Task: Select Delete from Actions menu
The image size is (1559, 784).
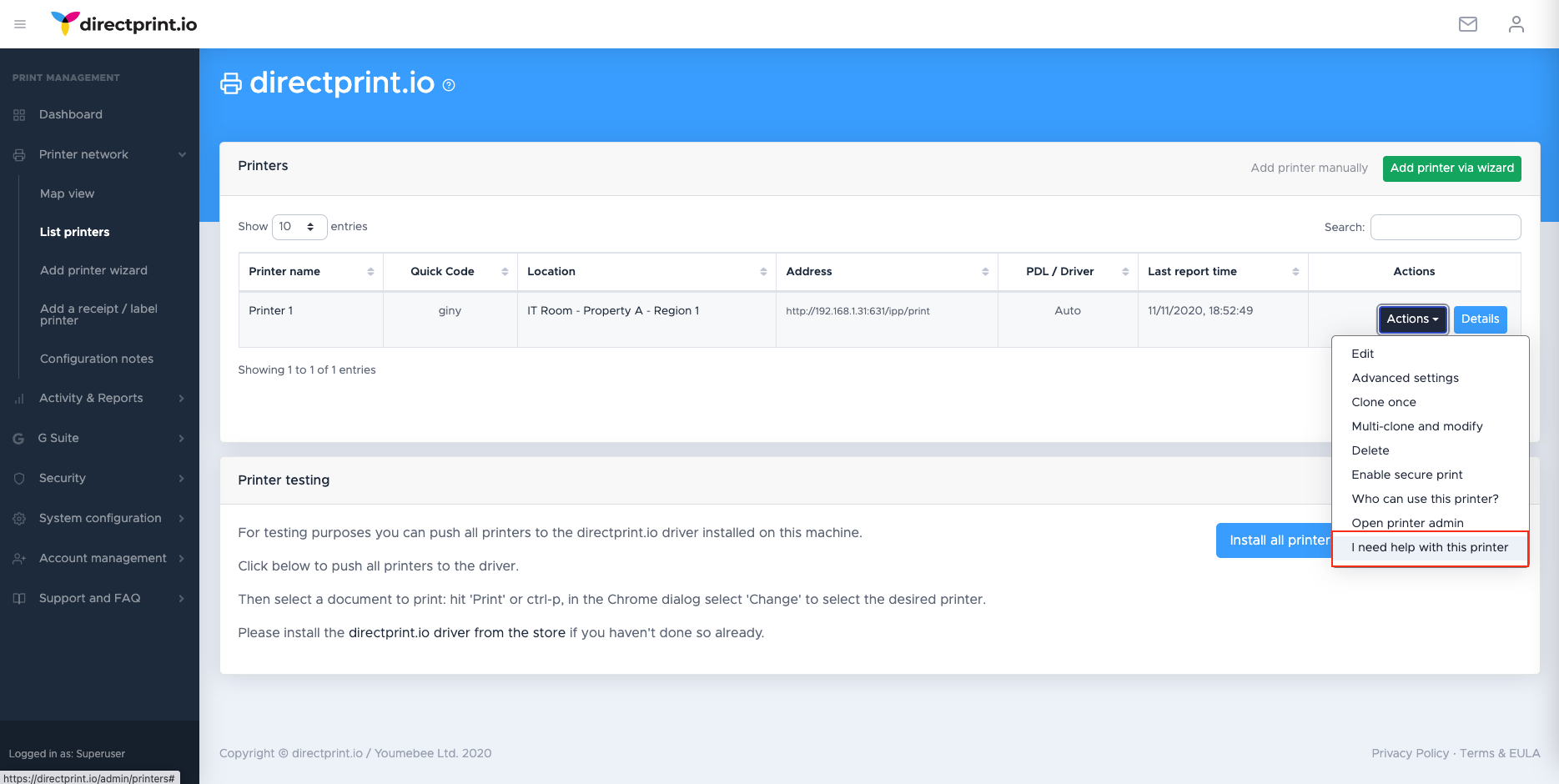Action: point(1430,450)
